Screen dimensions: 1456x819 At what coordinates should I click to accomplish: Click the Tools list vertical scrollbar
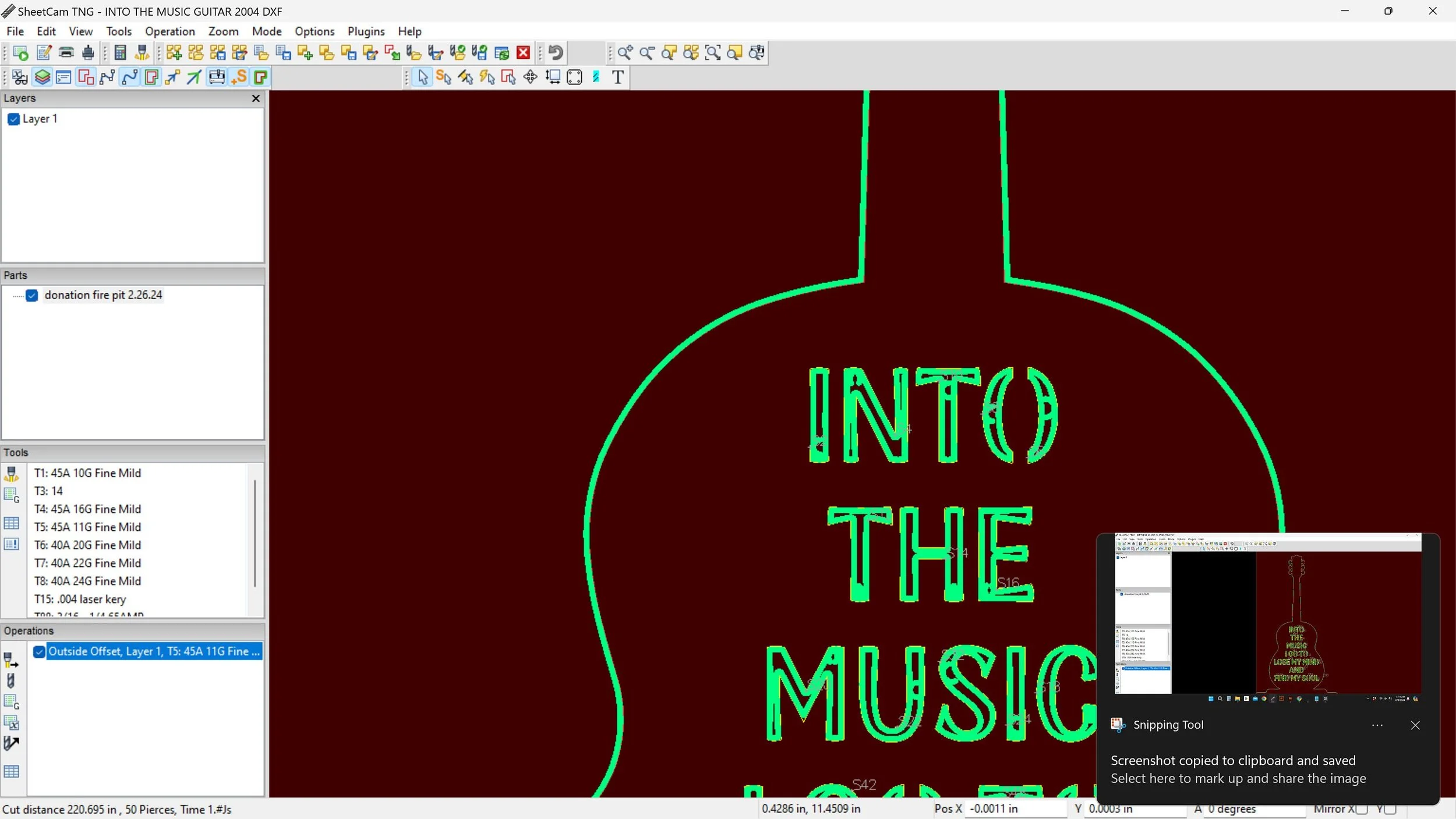pos(255,533)
